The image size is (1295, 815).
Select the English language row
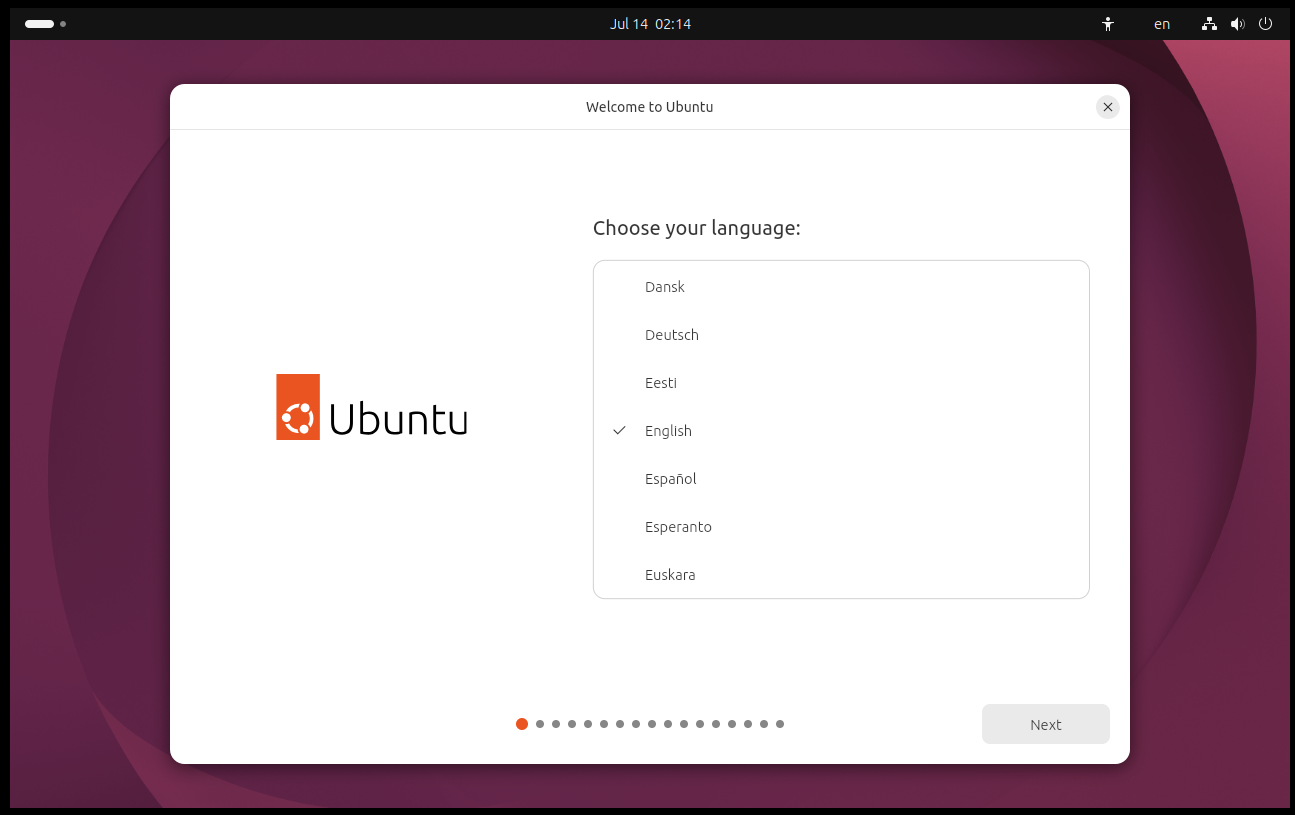click(841, 431)
